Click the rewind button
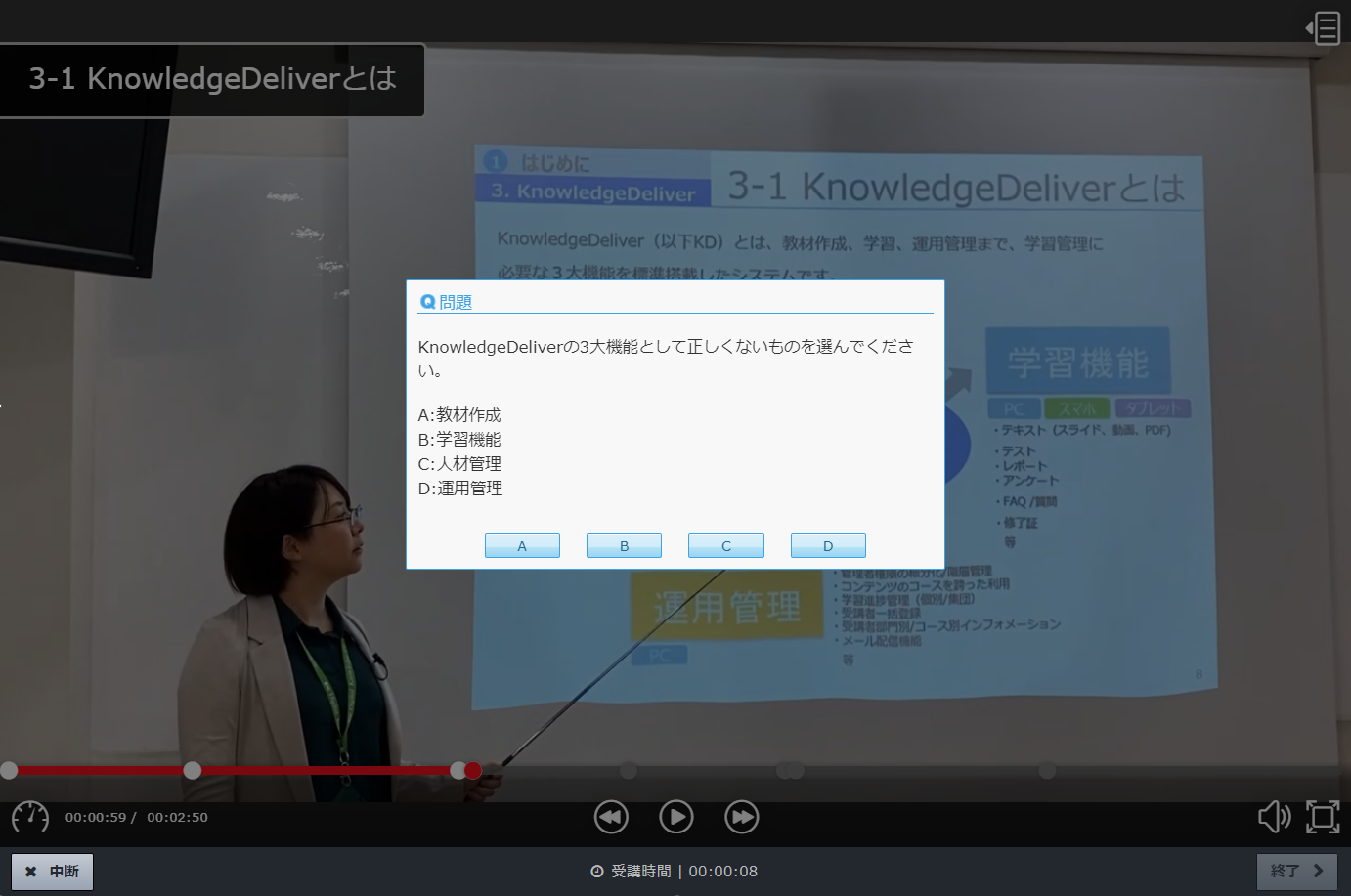 point(611,817)
